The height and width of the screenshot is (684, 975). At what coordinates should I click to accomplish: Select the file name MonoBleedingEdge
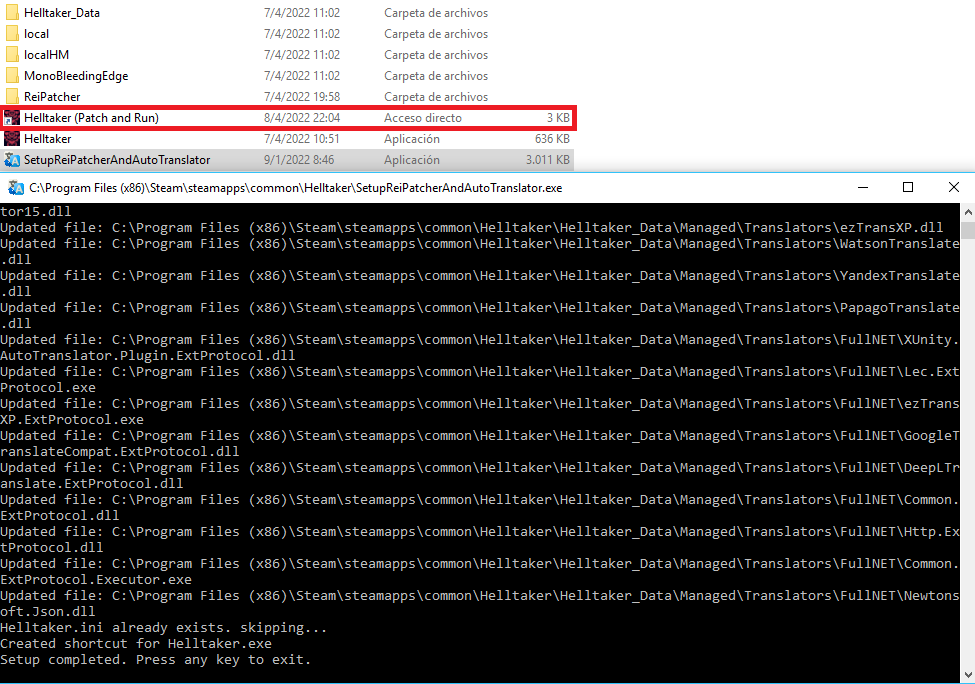pyautogui.click(x=76, y=76)
